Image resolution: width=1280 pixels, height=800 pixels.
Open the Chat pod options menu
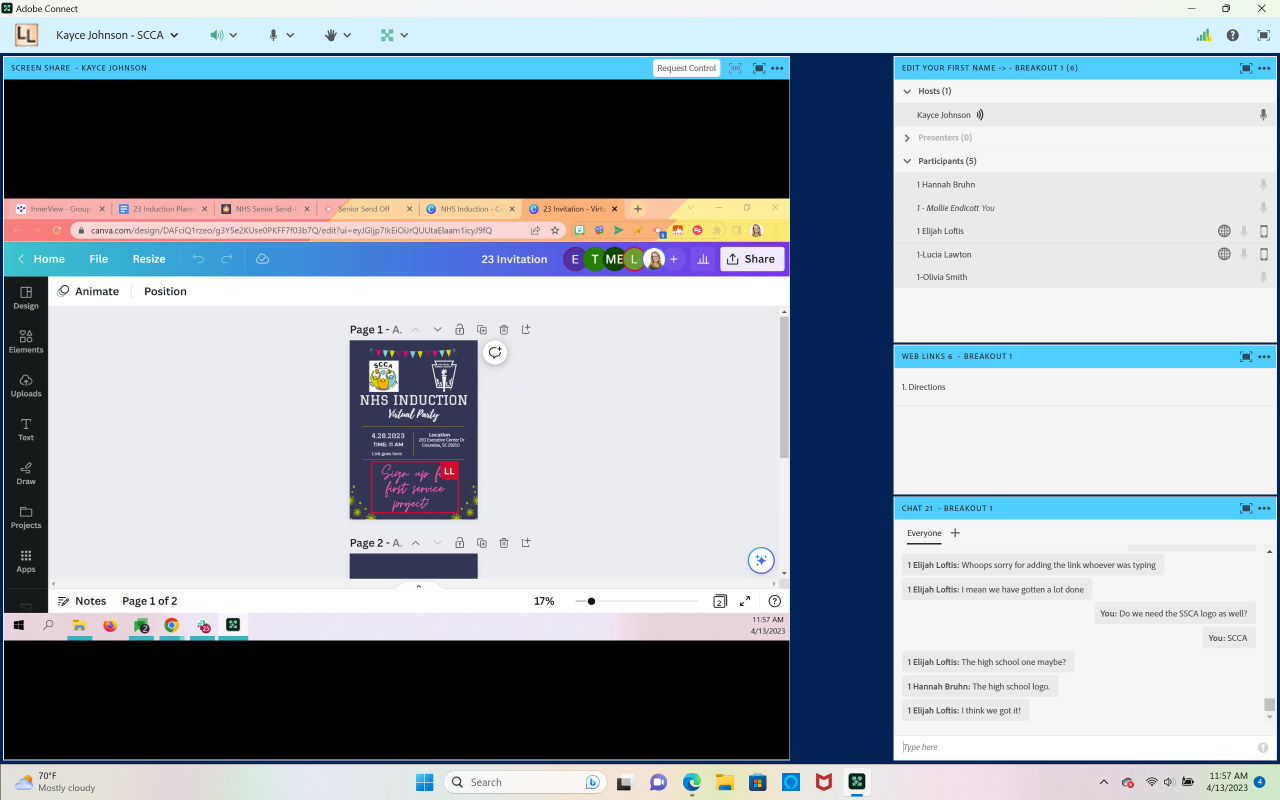(1265, 508)
